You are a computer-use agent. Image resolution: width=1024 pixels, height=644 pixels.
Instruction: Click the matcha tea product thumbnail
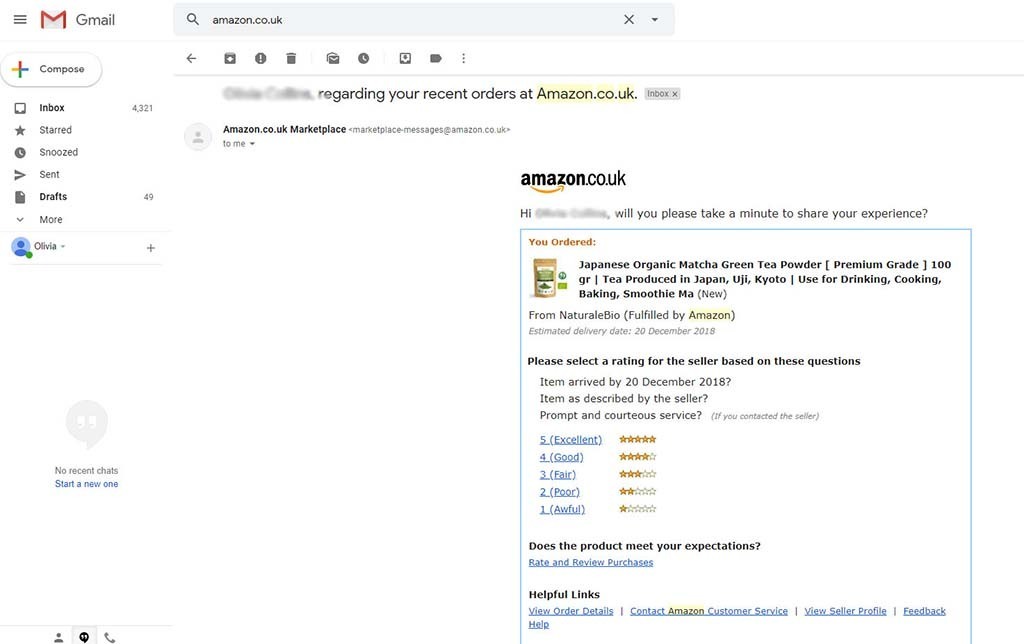click(548, 278)
